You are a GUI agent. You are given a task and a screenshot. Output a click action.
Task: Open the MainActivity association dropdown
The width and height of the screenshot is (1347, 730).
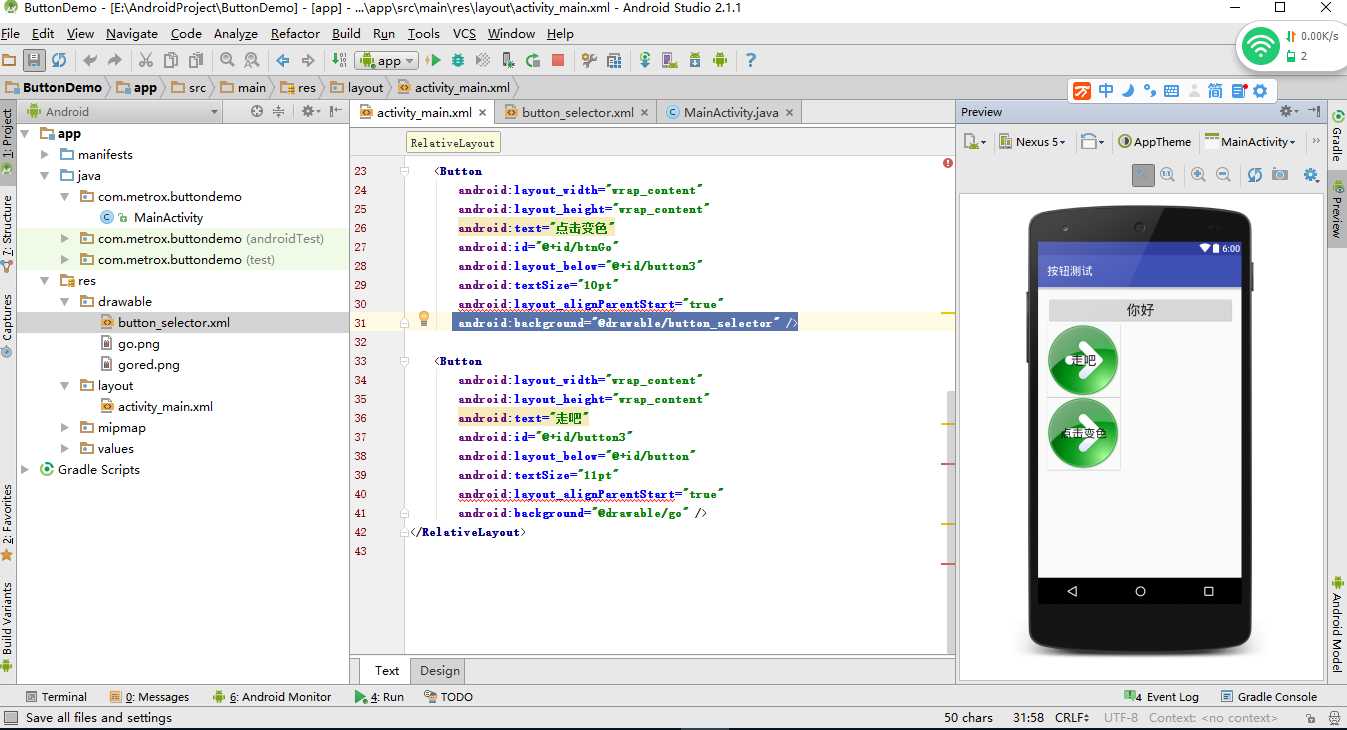(1251, 142)
